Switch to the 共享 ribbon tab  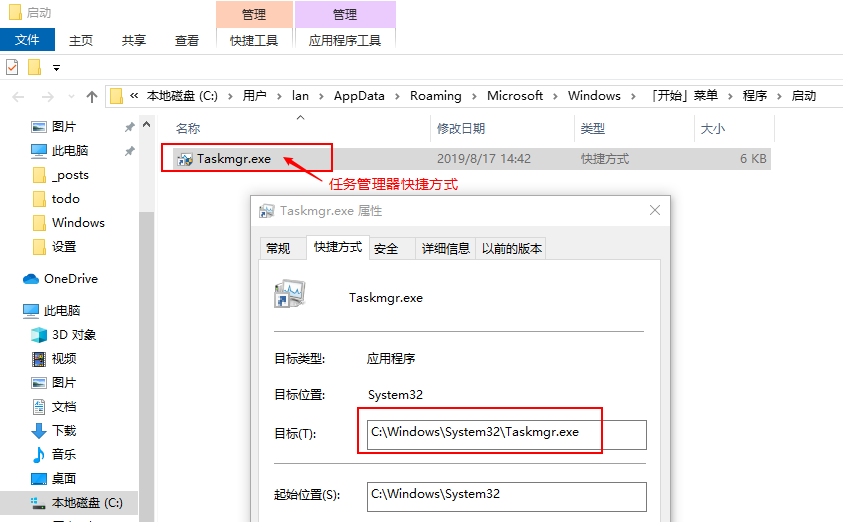[x=134, y=40]
